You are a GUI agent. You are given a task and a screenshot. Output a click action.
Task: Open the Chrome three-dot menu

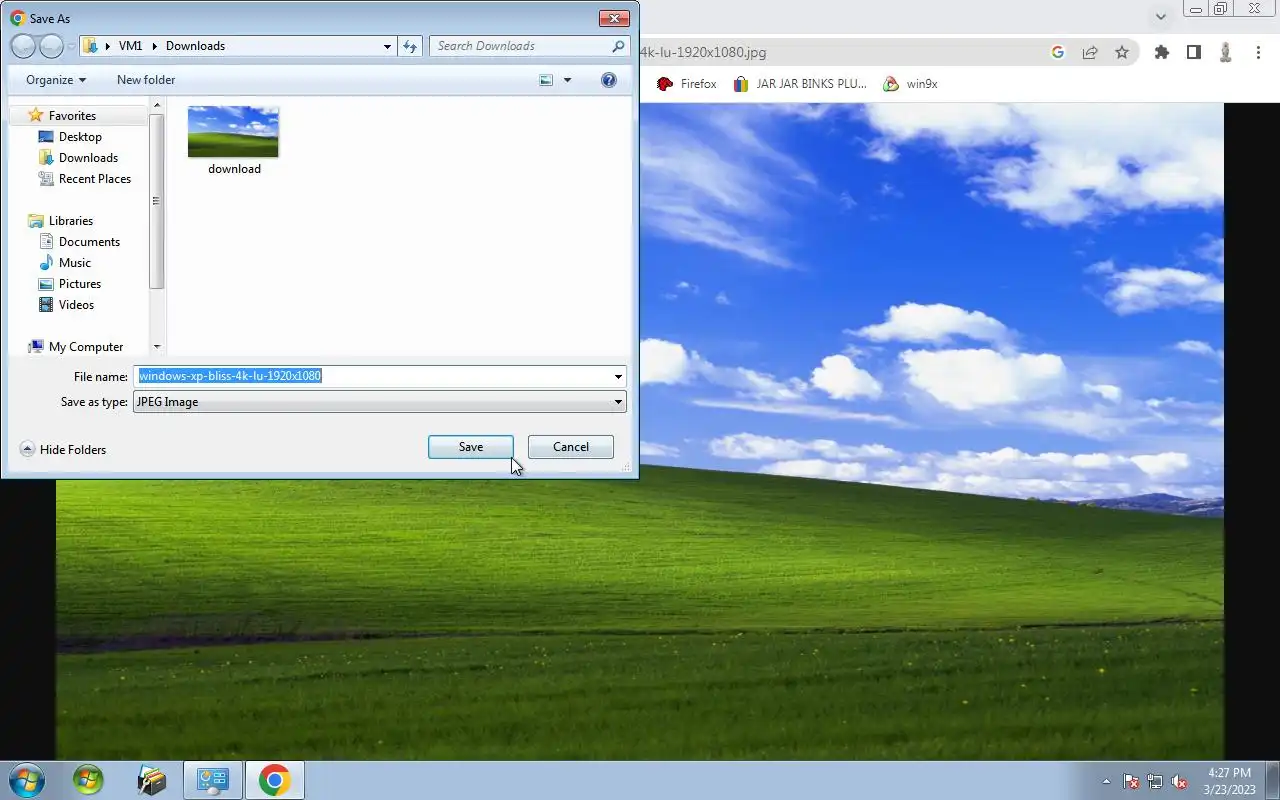pyautogui.click(x=1258, y=52)
